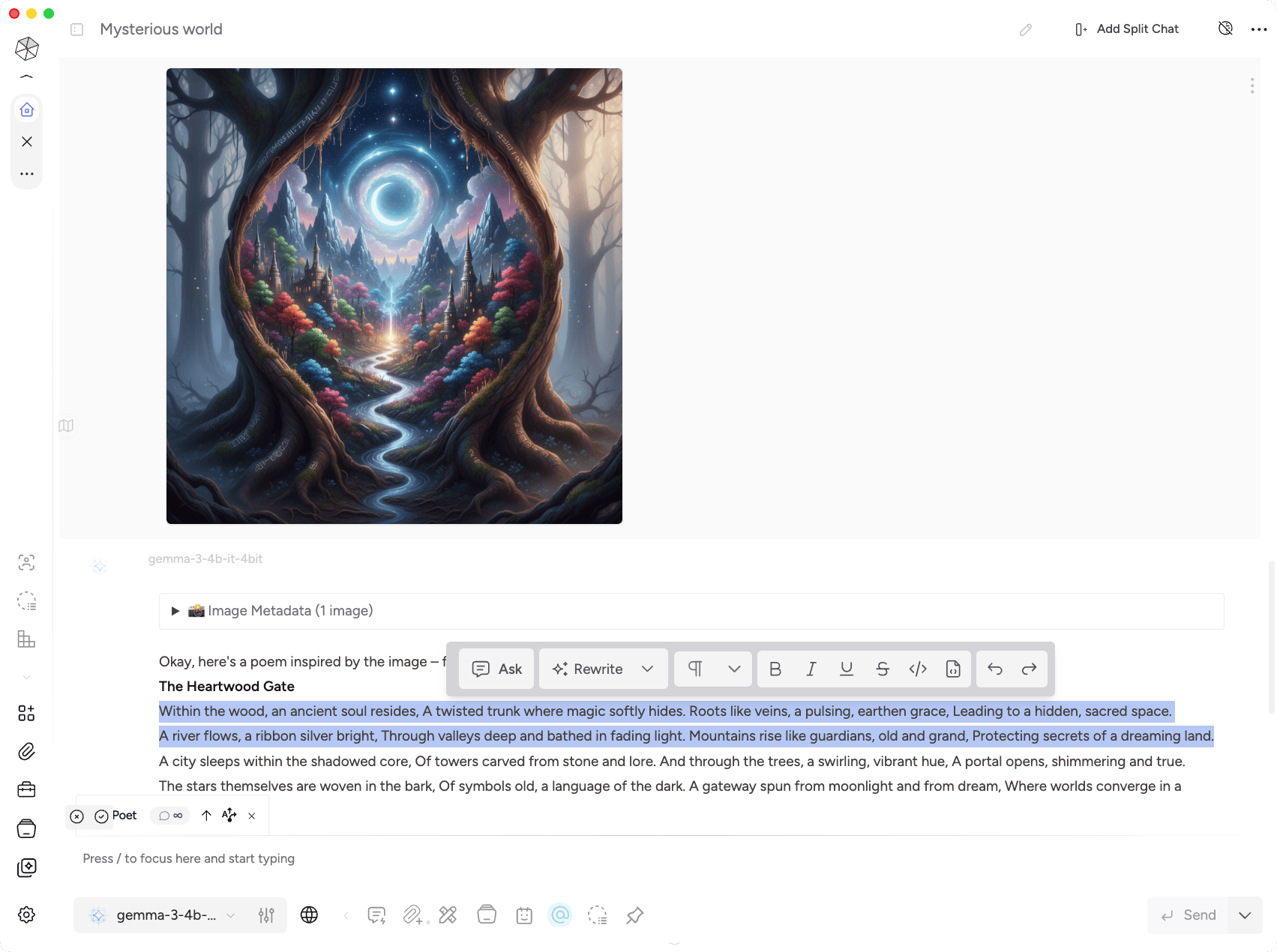Undo the last edit in toolbar

(x=995, y=669)
